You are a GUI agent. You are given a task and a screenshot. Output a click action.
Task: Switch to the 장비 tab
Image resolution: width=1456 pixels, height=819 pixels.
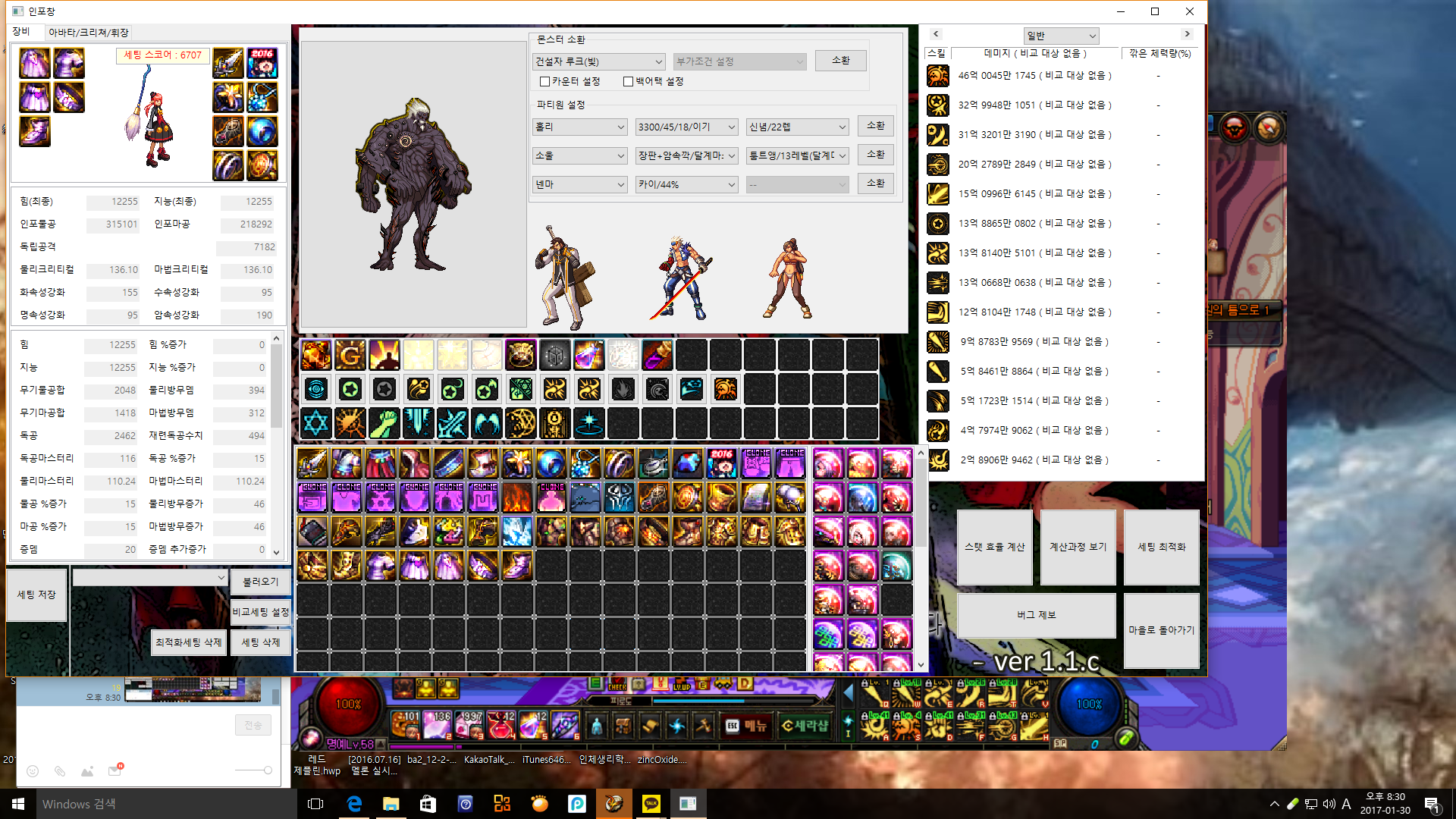point(21,32)
